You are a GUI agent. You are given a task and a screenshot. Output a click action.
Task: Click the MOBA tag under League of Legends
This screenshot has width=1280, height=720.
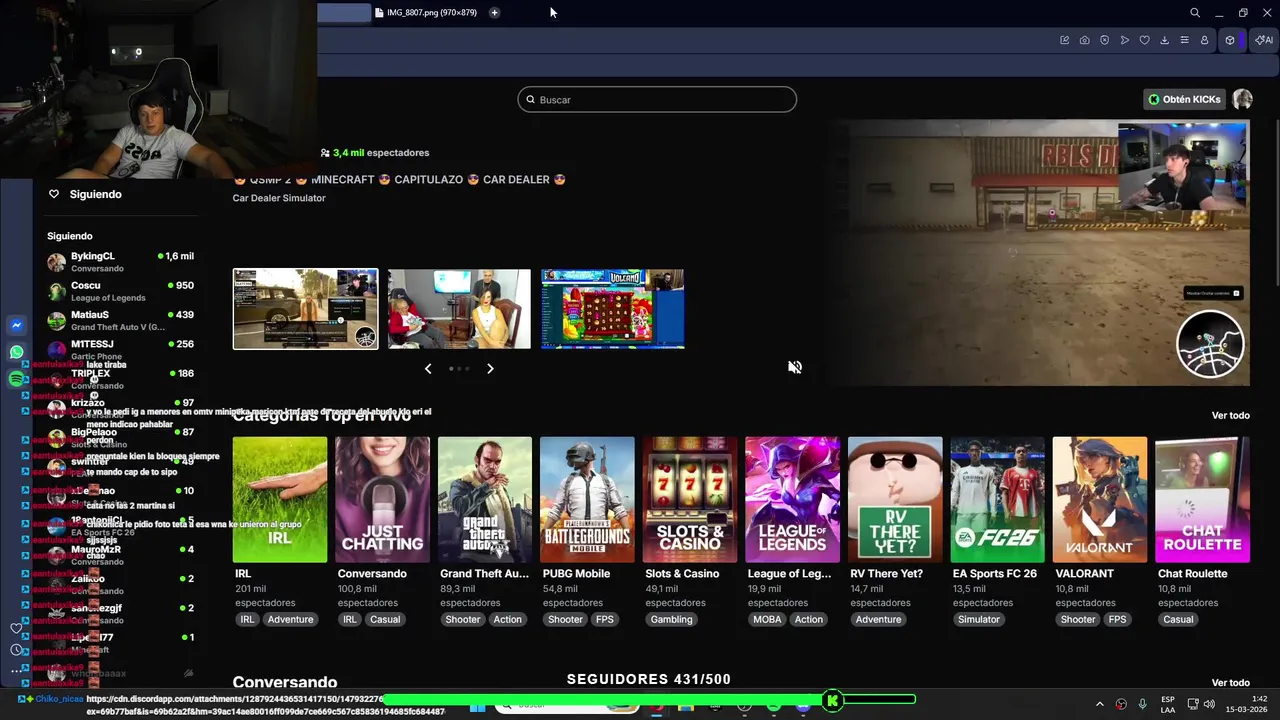(767, 619)
